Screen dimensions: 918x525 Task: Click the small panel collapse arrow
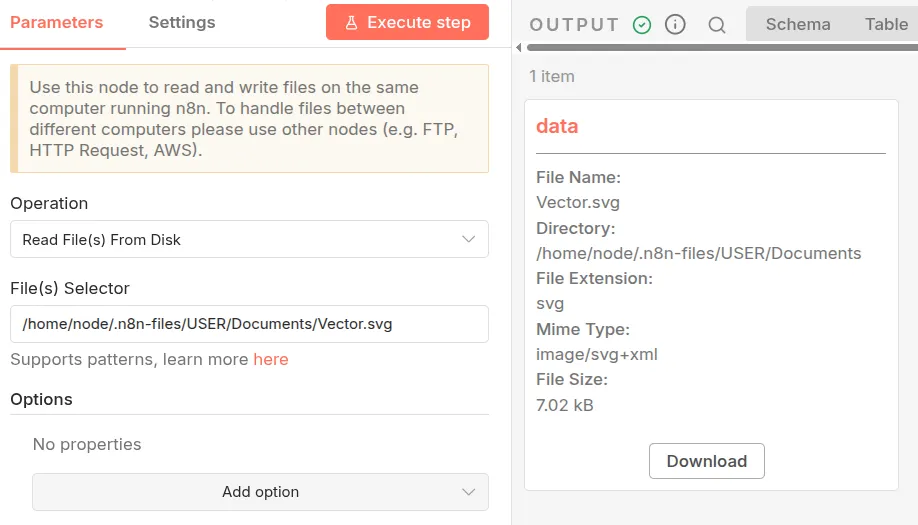click(518, 47)
